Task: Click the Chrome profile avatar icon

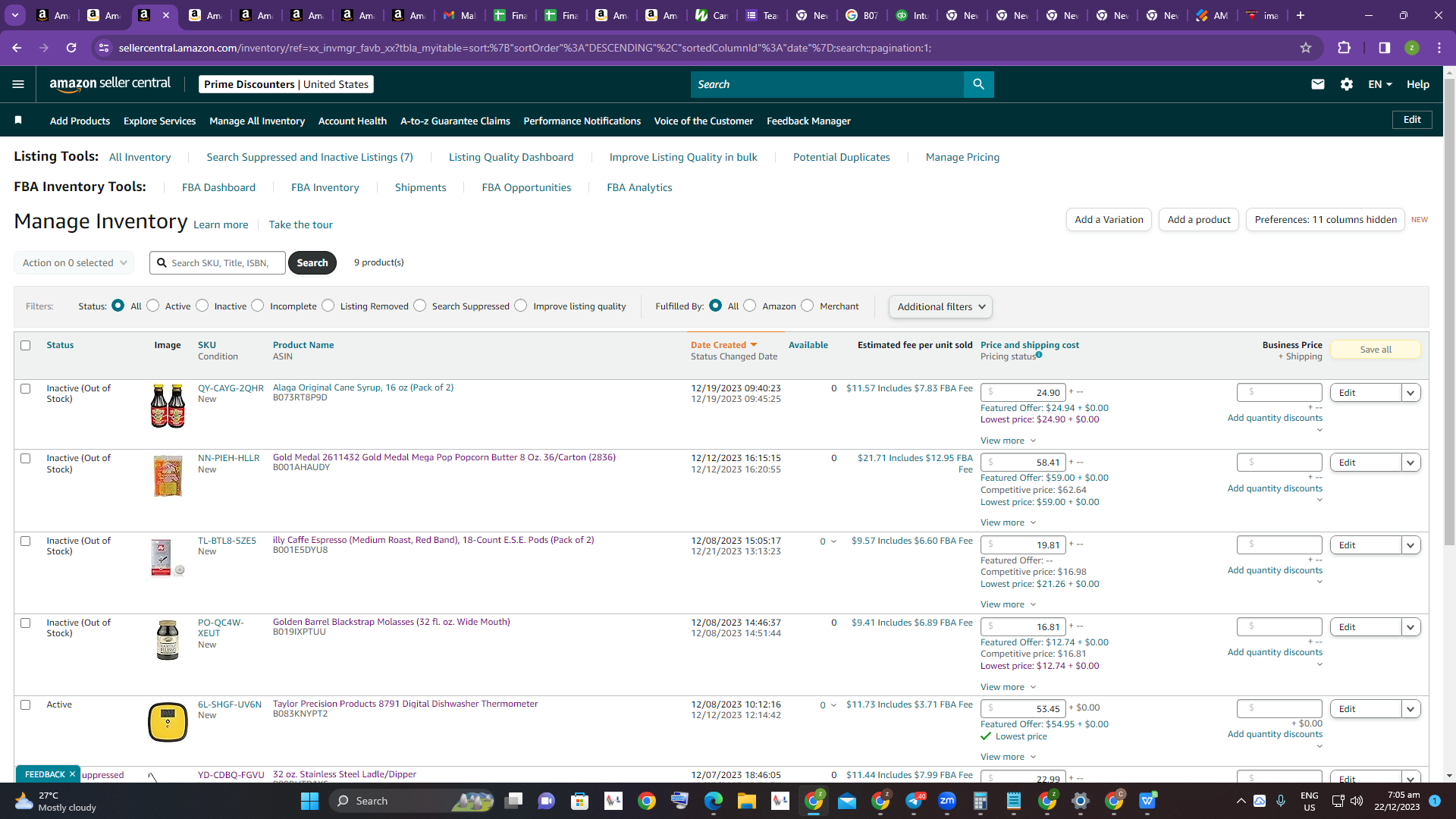Action: [x=1412, y=48]
